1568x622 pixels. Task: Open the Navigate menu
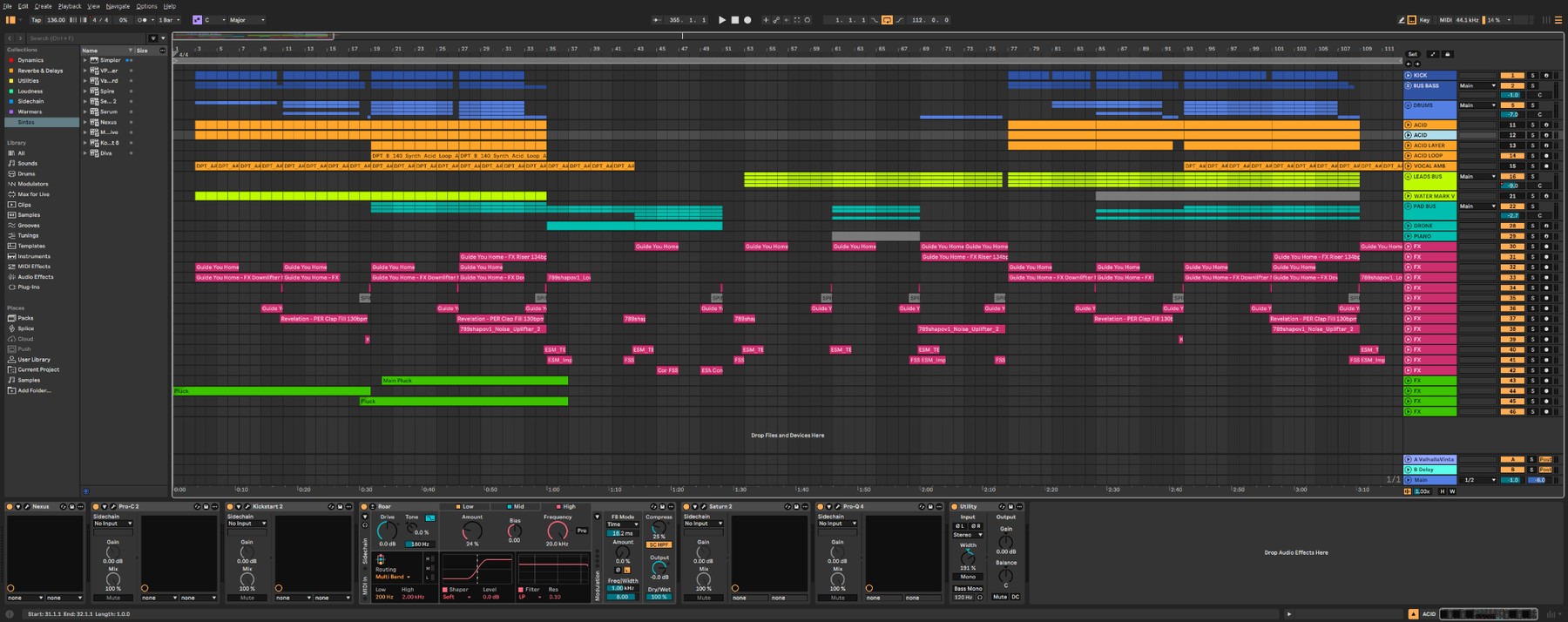coord(118,6)
